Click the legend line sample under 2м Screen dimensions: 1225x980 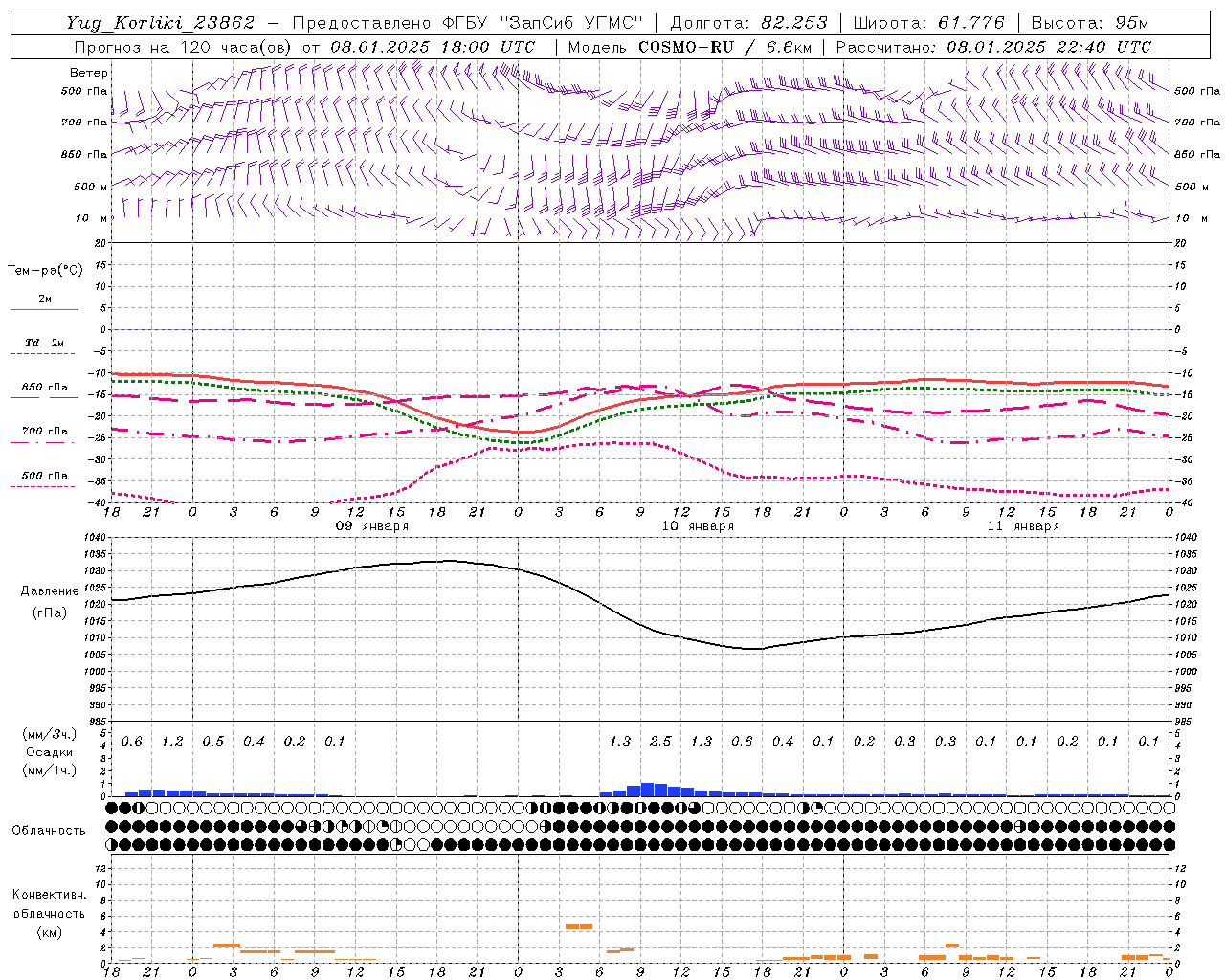[44, 310]
